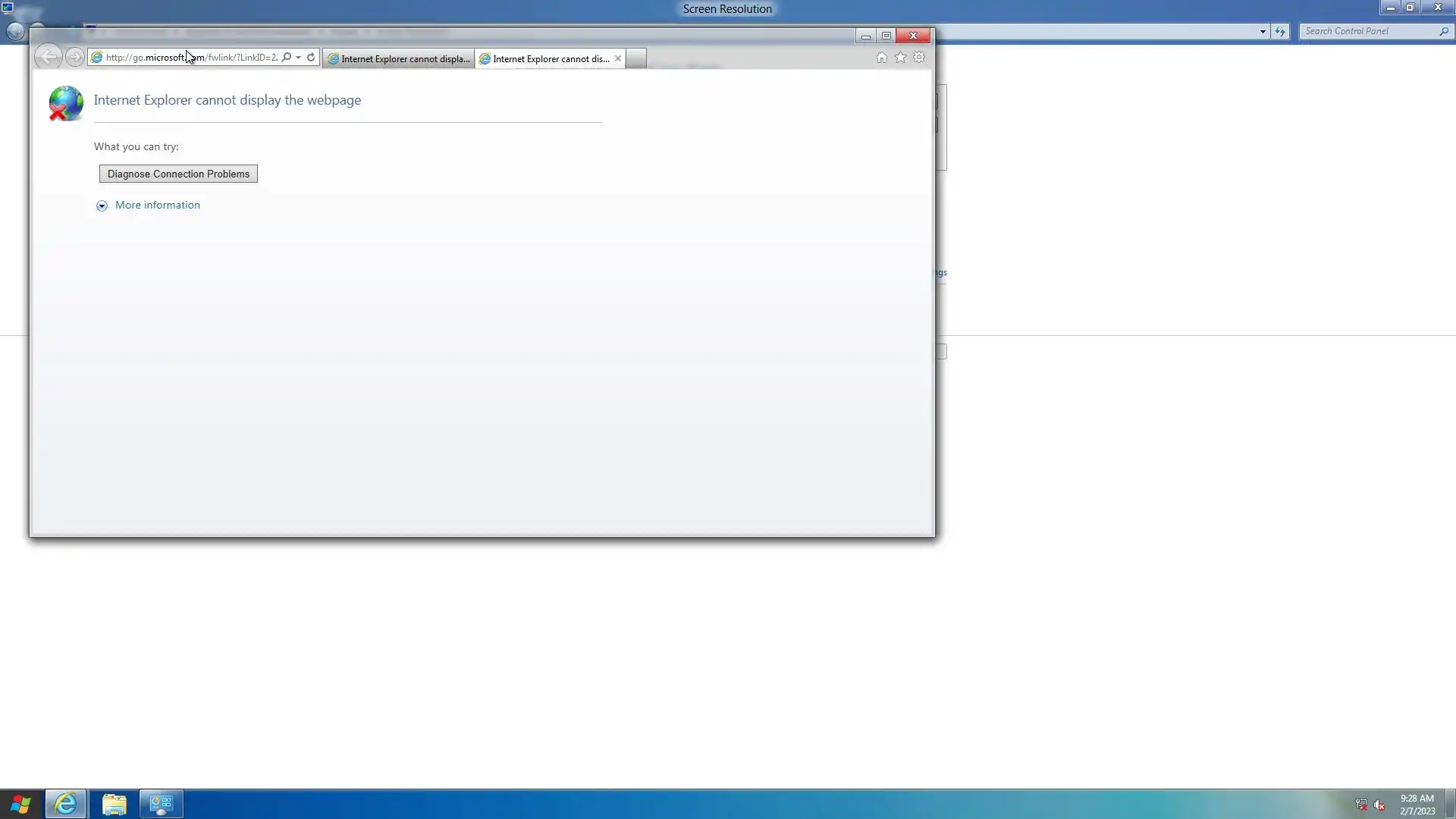Screen dimensions: 1456x819
Task: Open the Control Panel address history dropdown
Action: (x=1263, y=31)
